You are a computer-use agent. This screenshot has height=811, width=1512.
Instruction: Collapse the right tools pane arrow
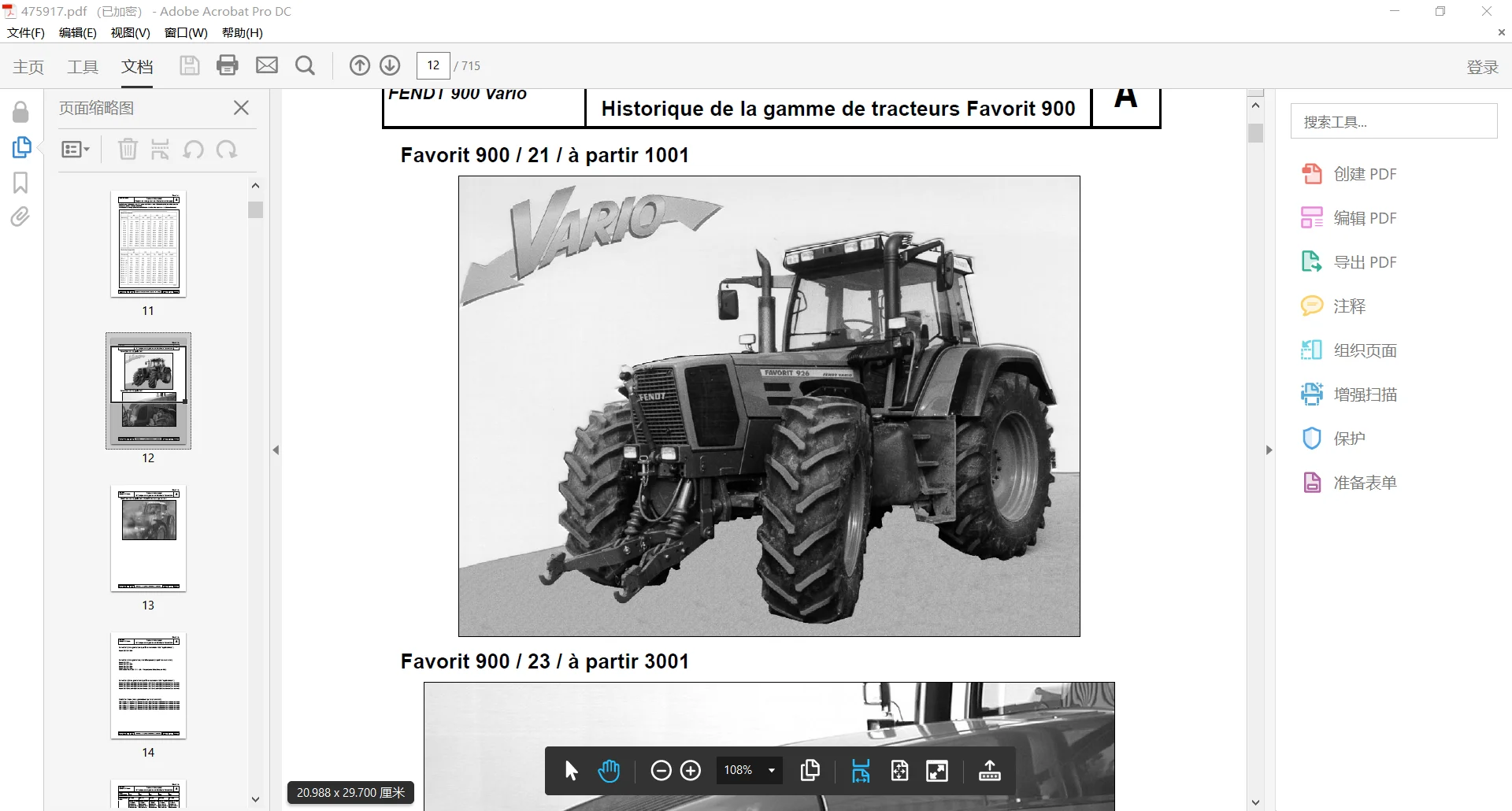pyautogui.click(x=1269, y=450)
